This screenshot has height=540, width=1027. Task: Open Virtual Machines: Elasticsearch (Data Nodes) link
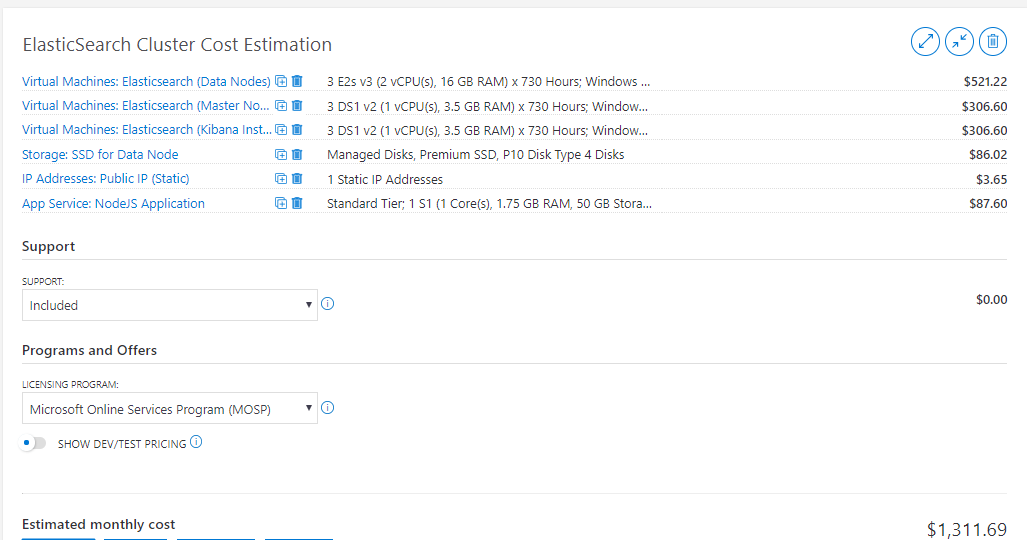(146, 82)
